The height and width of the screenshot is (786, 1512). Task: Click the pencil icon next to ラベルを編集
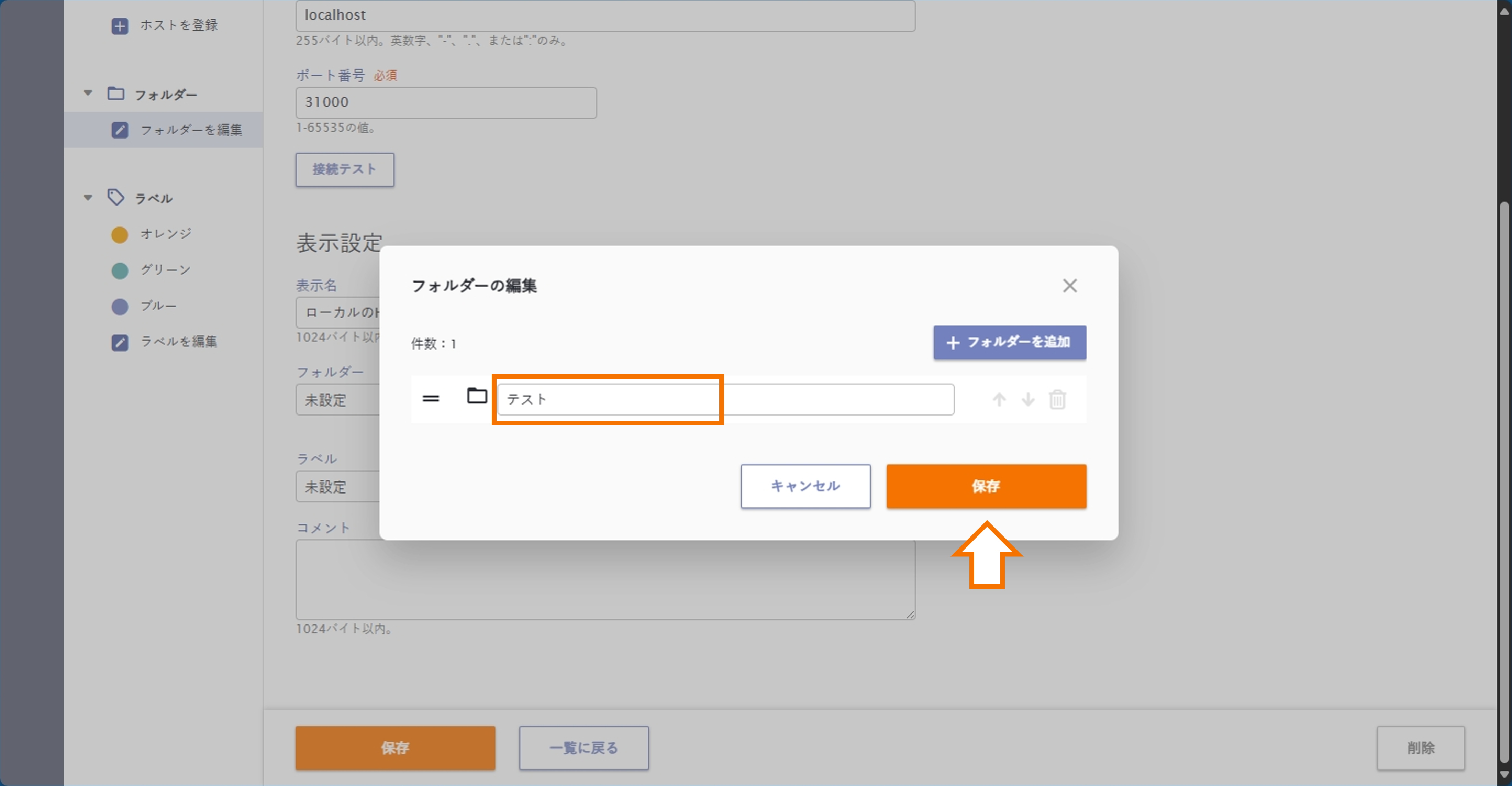pos(120,342)
